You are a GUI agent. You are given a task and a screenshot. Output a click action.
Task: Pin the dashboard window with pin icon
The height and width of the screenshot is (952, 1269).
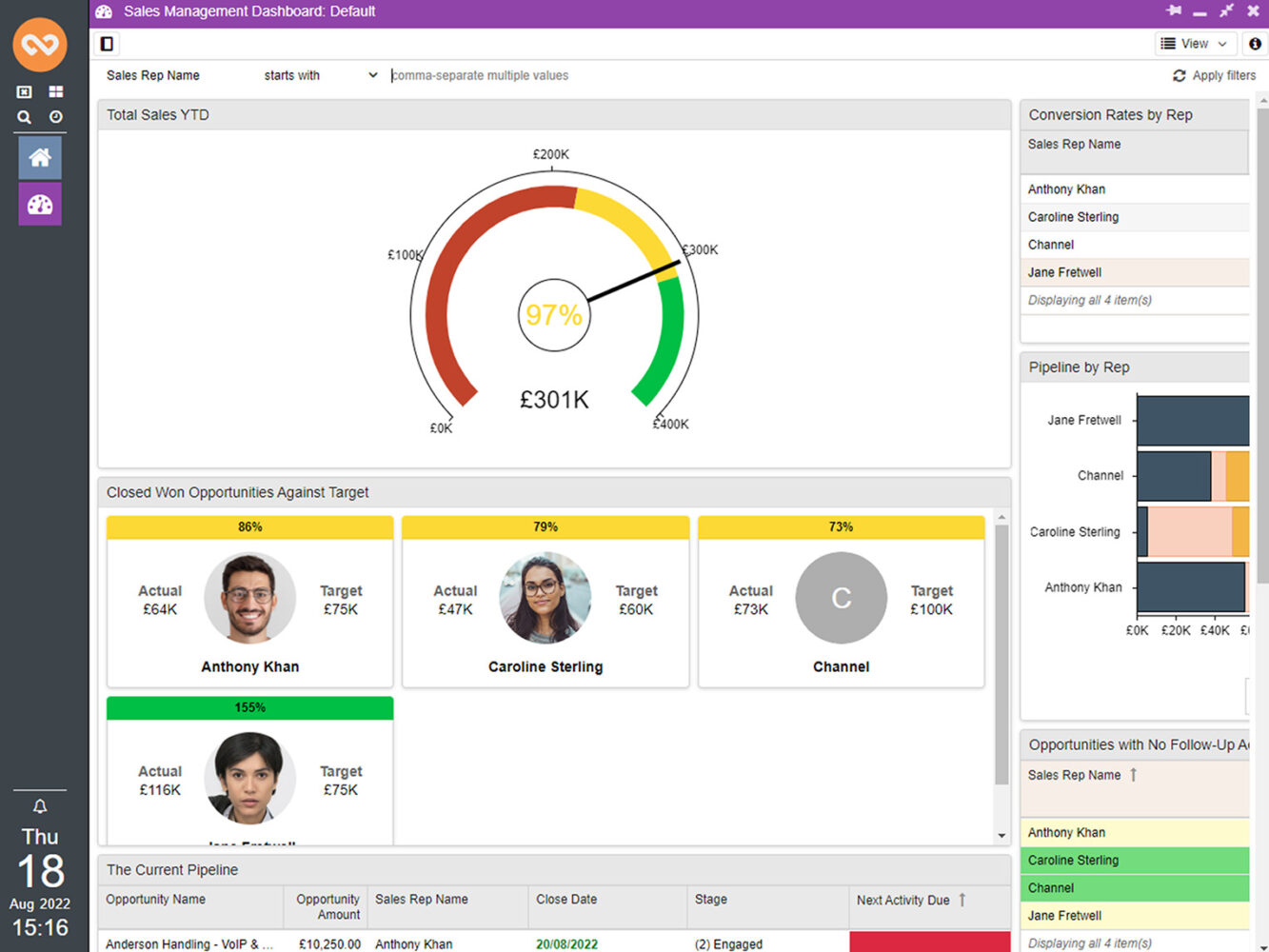(1174, 10)
